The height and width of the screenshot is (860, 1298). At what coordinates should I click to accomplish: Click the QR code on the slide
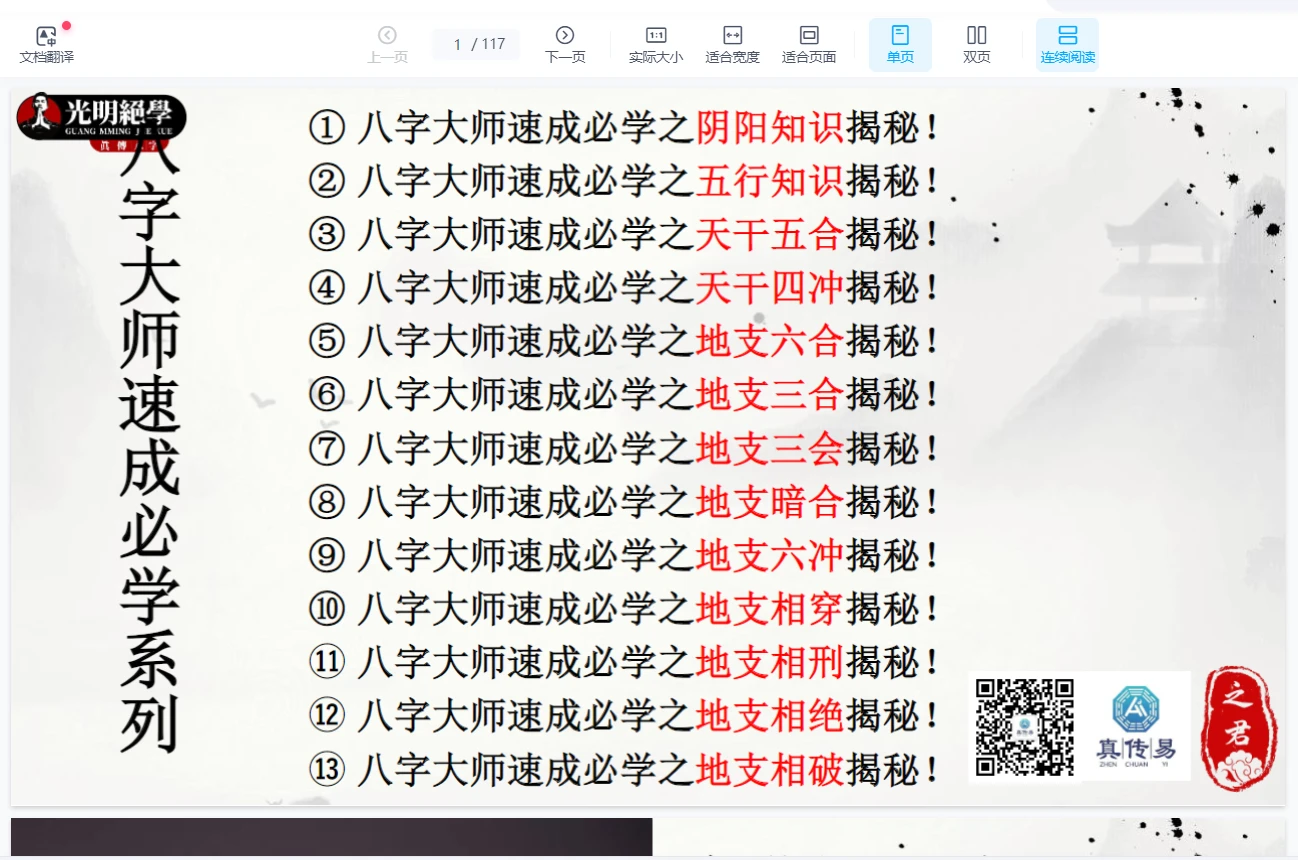(1024, 727)
